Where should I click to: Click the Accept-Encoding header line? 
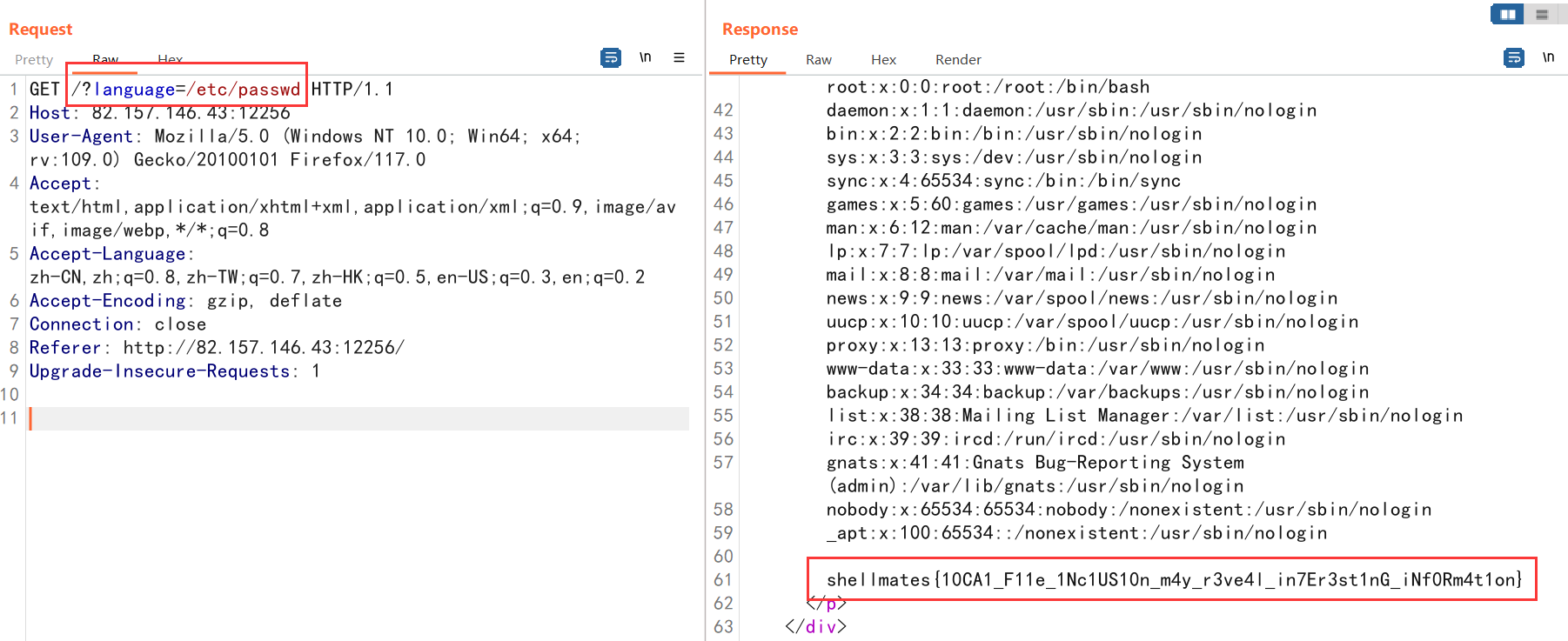(x=185, y=301)
